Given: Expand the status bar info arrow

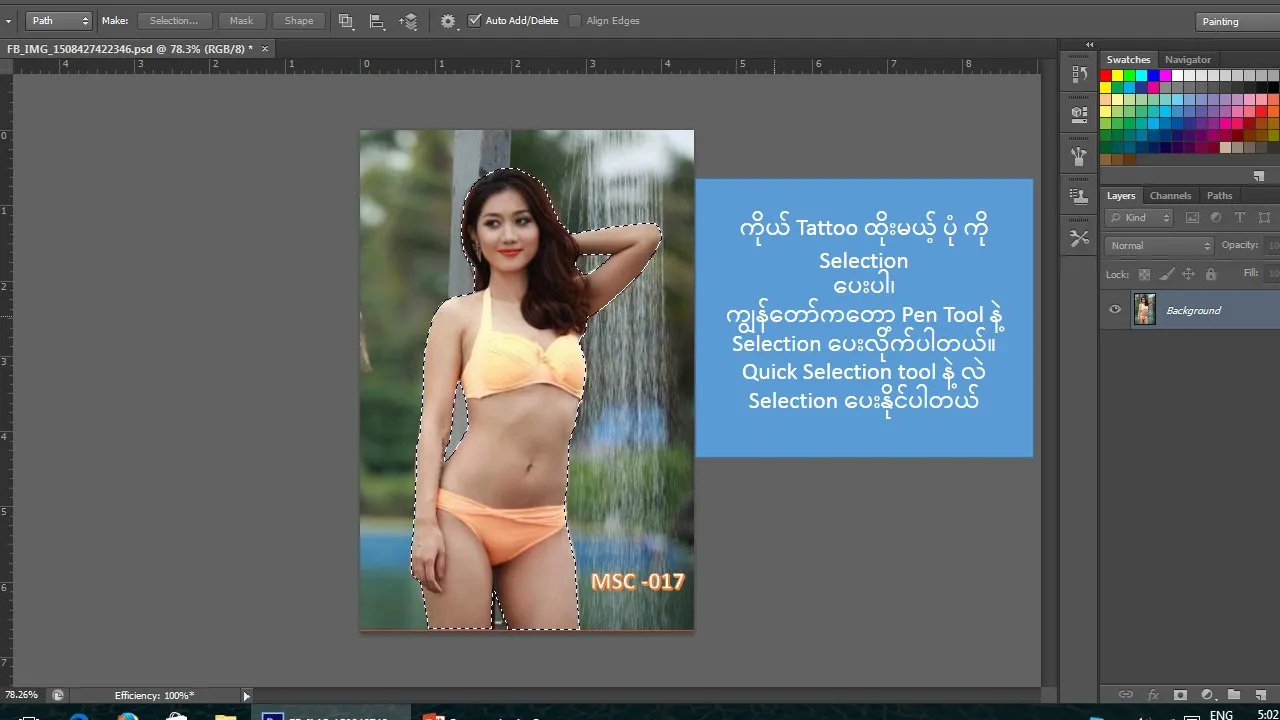Looking at the screenshot, I should 246,695.
